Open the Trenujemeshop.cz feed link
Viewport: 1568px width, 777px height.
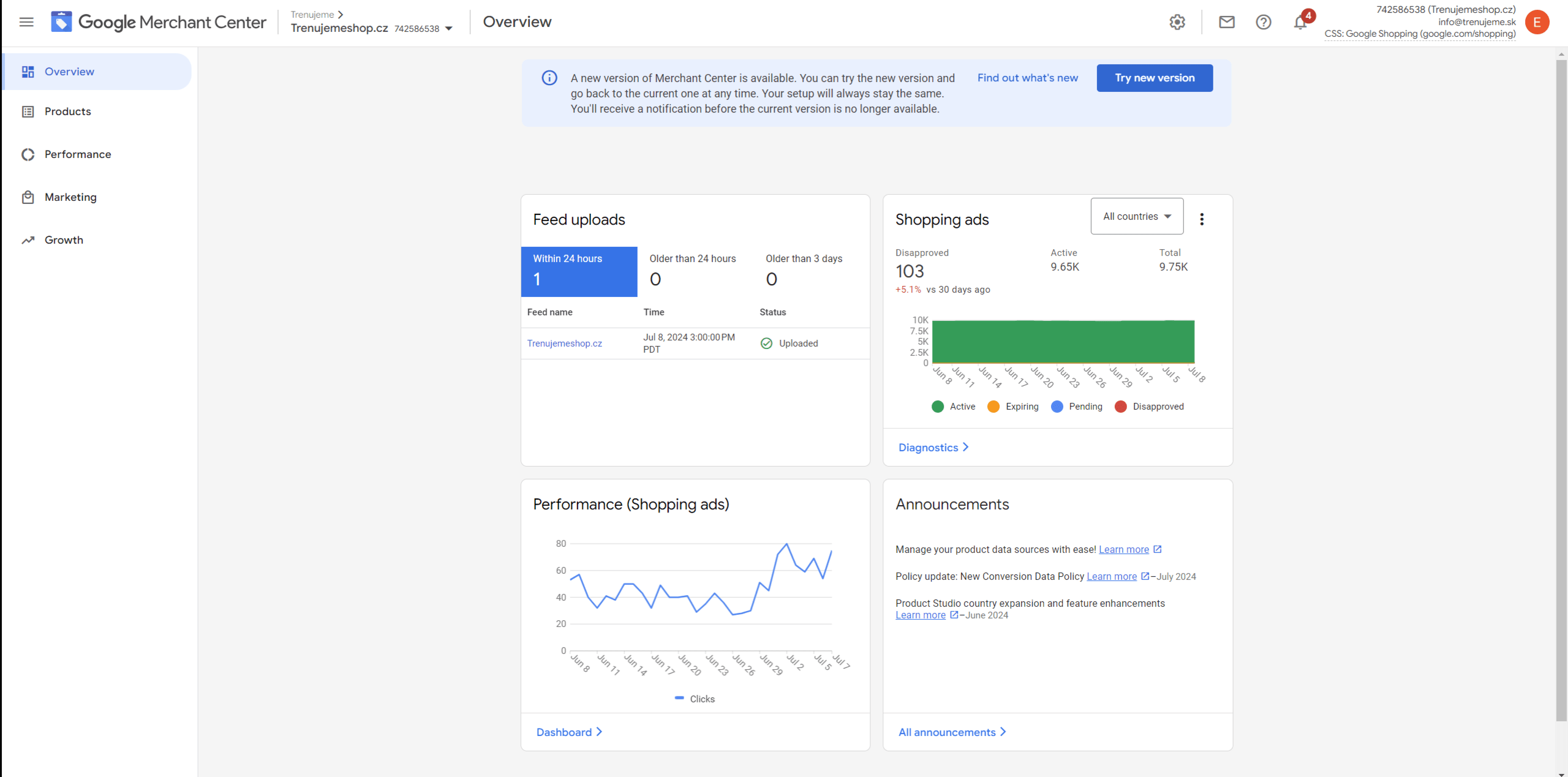pos(565,343)
